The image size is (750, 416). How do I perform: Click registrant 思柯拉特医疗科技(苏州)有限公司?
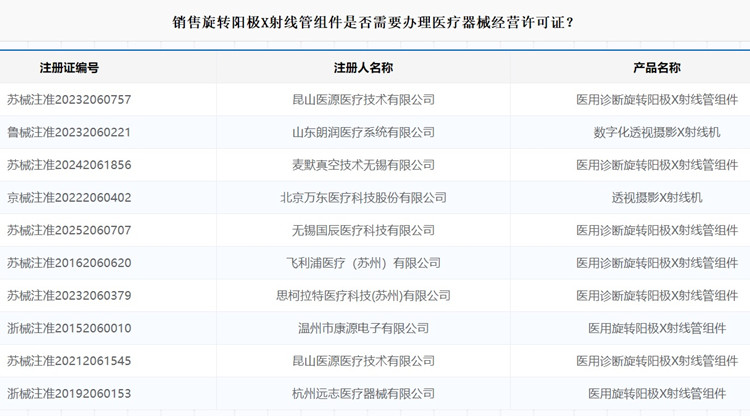click(364, 296)
